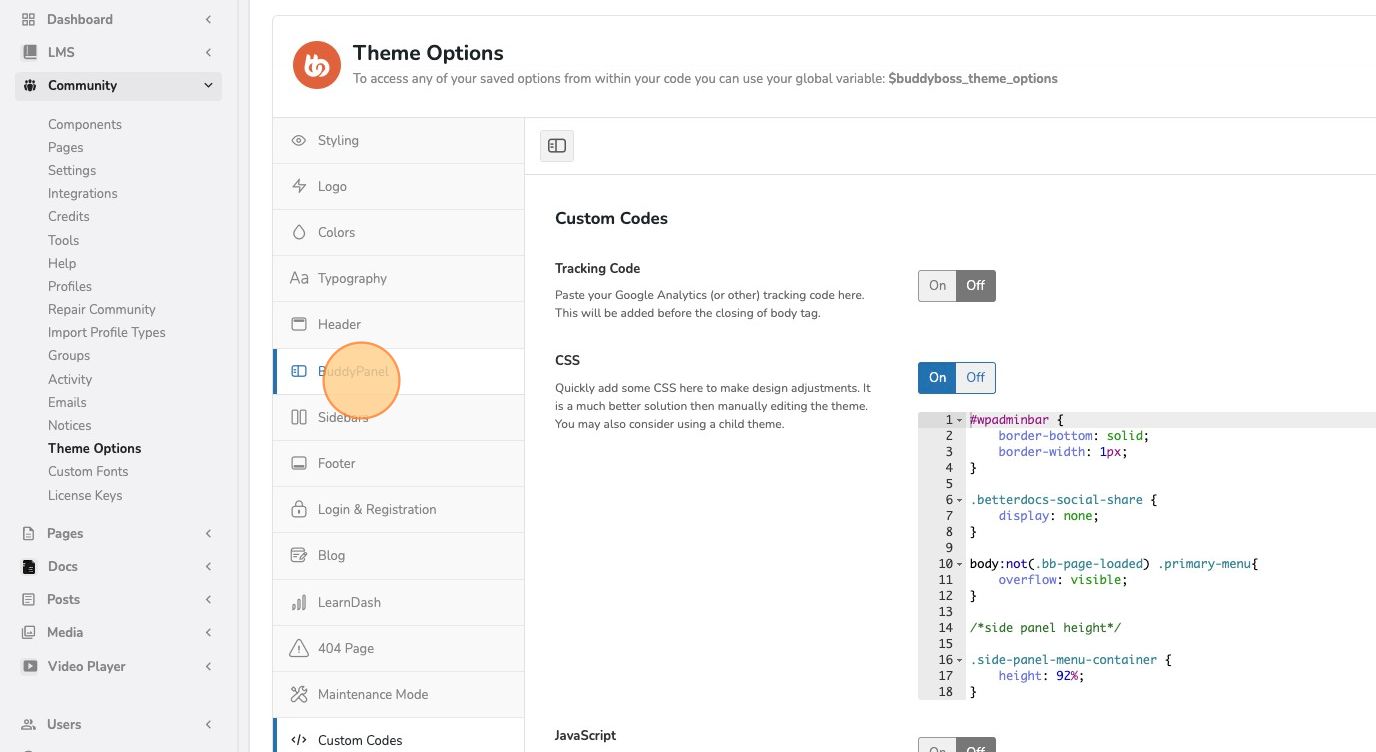Open the Notices submenu link
The height and width of the screenshot is (752, 1376).
[69, 425]
